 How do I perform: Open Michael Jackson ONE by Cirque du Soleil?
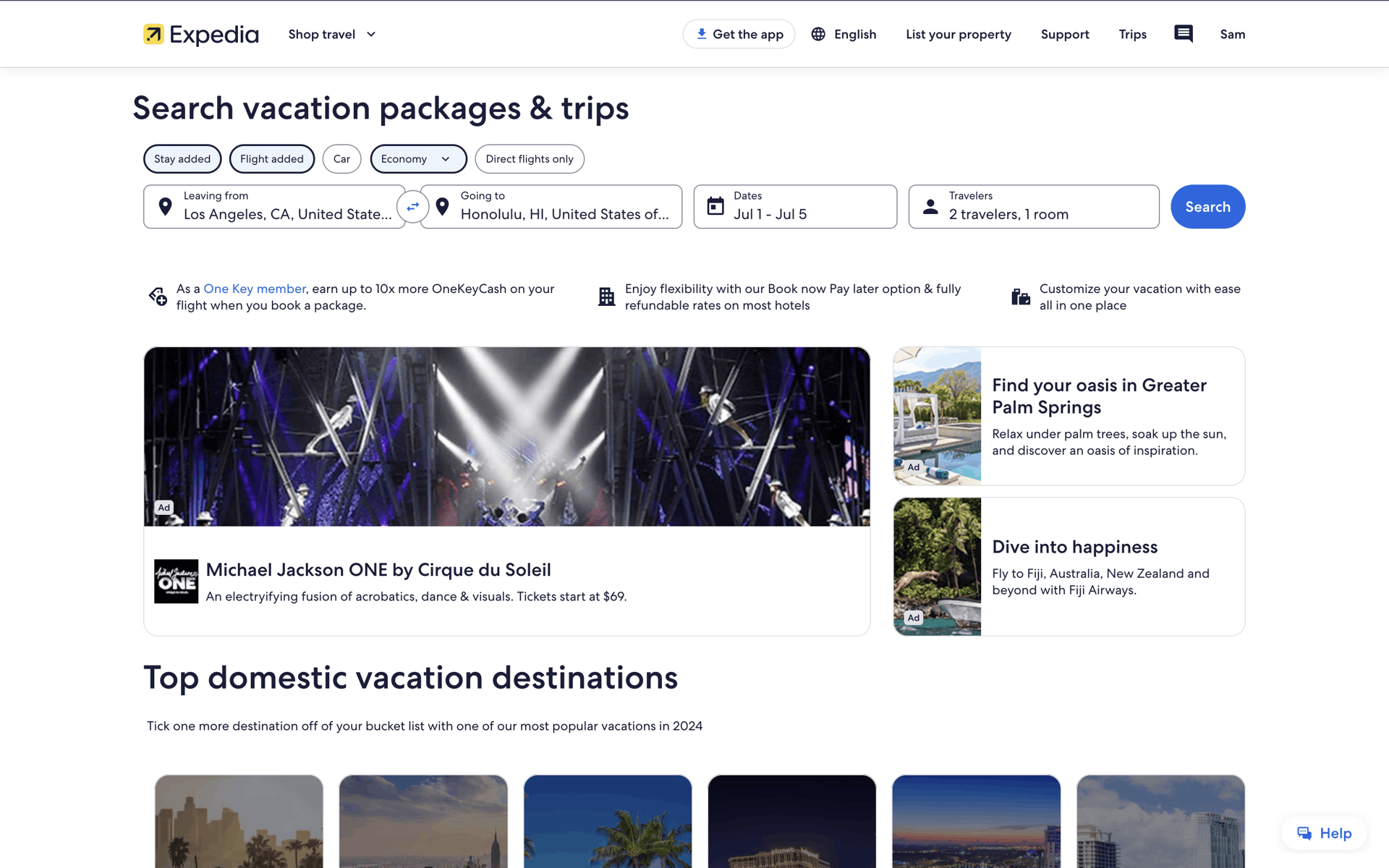tap(378, 570)
